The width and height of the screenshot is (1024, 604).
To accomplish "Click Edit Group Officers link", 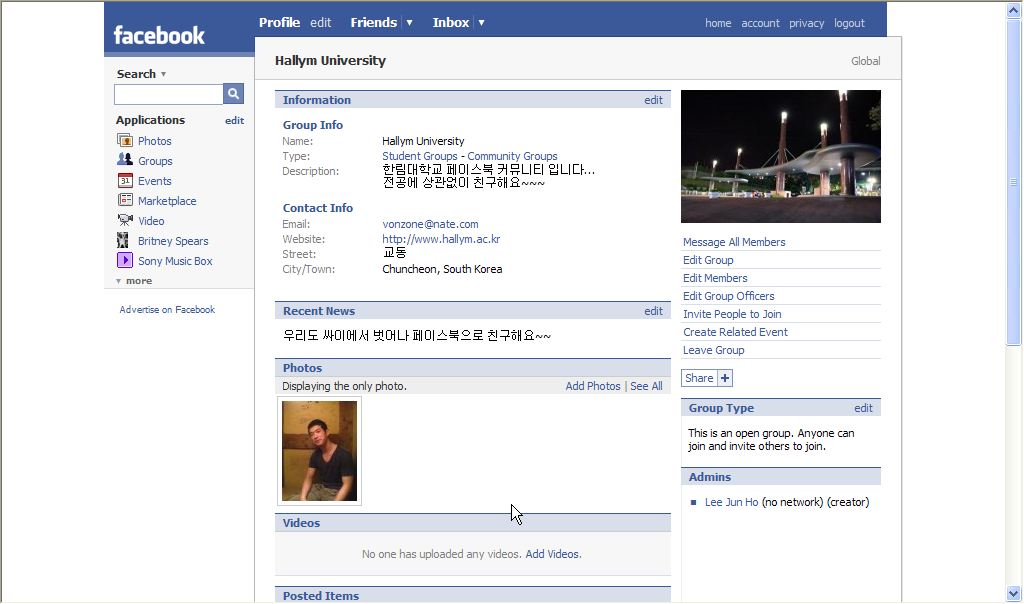I will [x=729, y=296].
